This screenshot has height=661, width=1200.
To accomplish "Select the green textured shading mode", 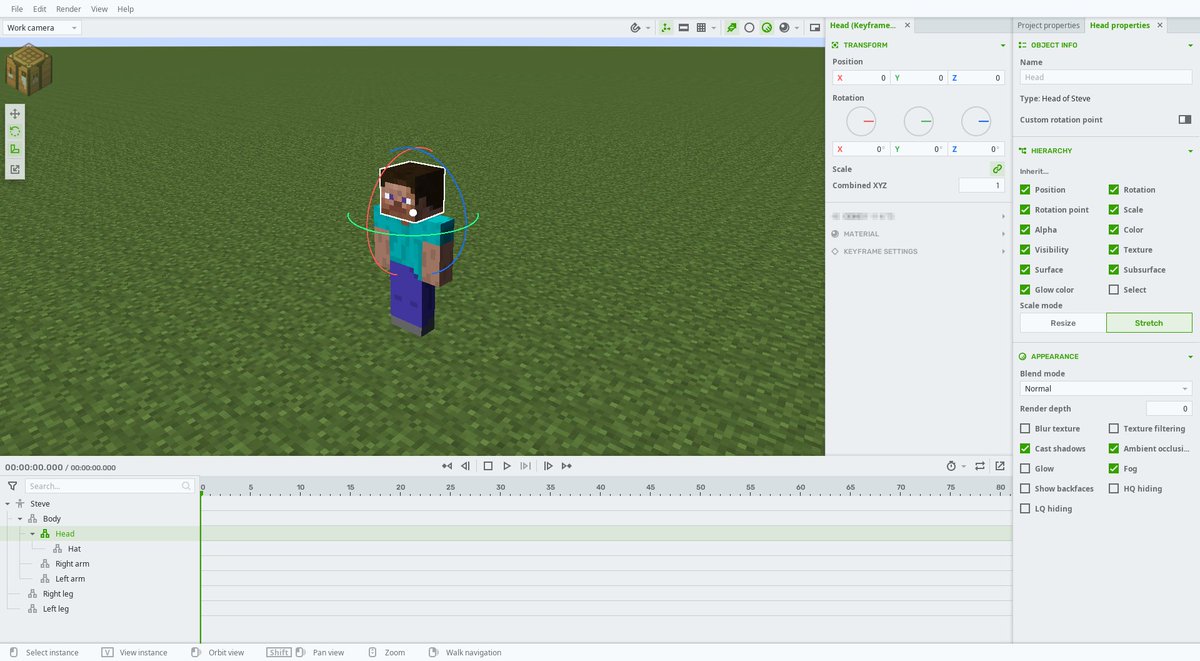I will tap(766, 28).
